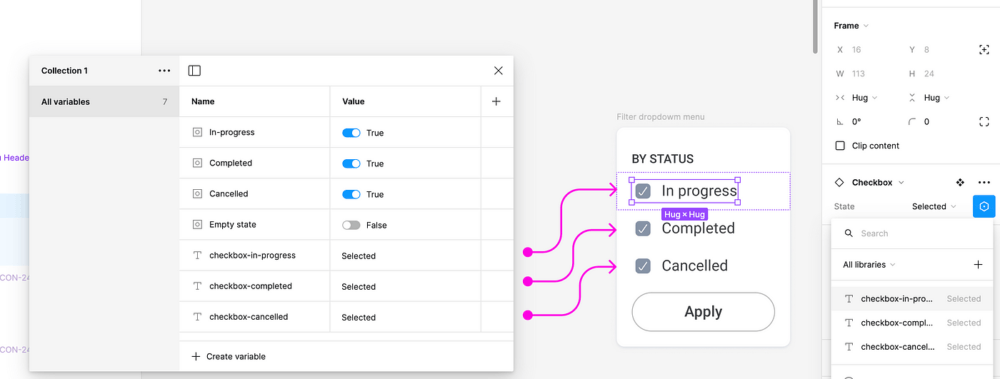Uncheck the In progress checkbox

(643, 191)
